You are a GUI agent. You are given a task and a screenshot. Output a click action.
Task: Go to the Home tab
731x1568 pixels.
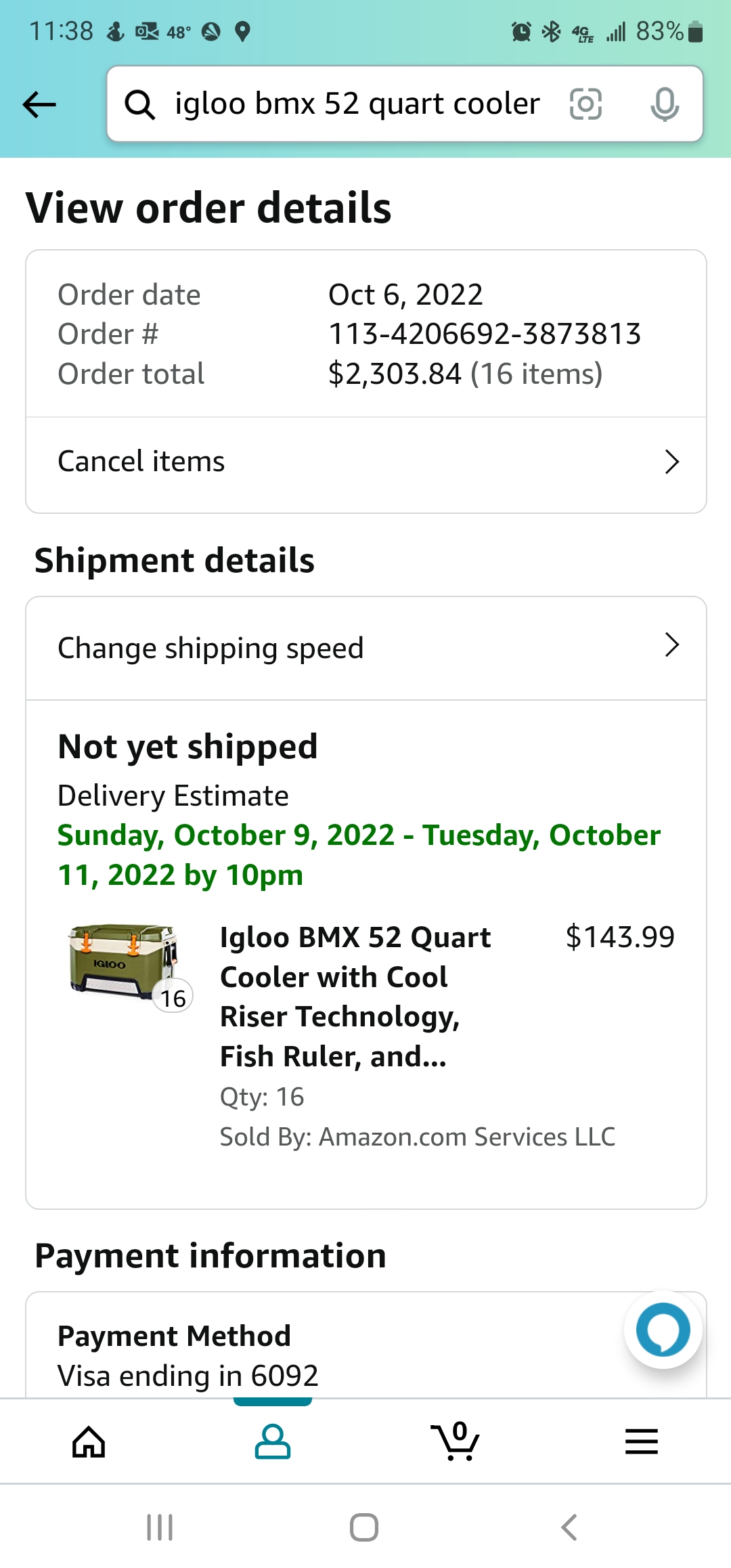tap(89, 1441)
